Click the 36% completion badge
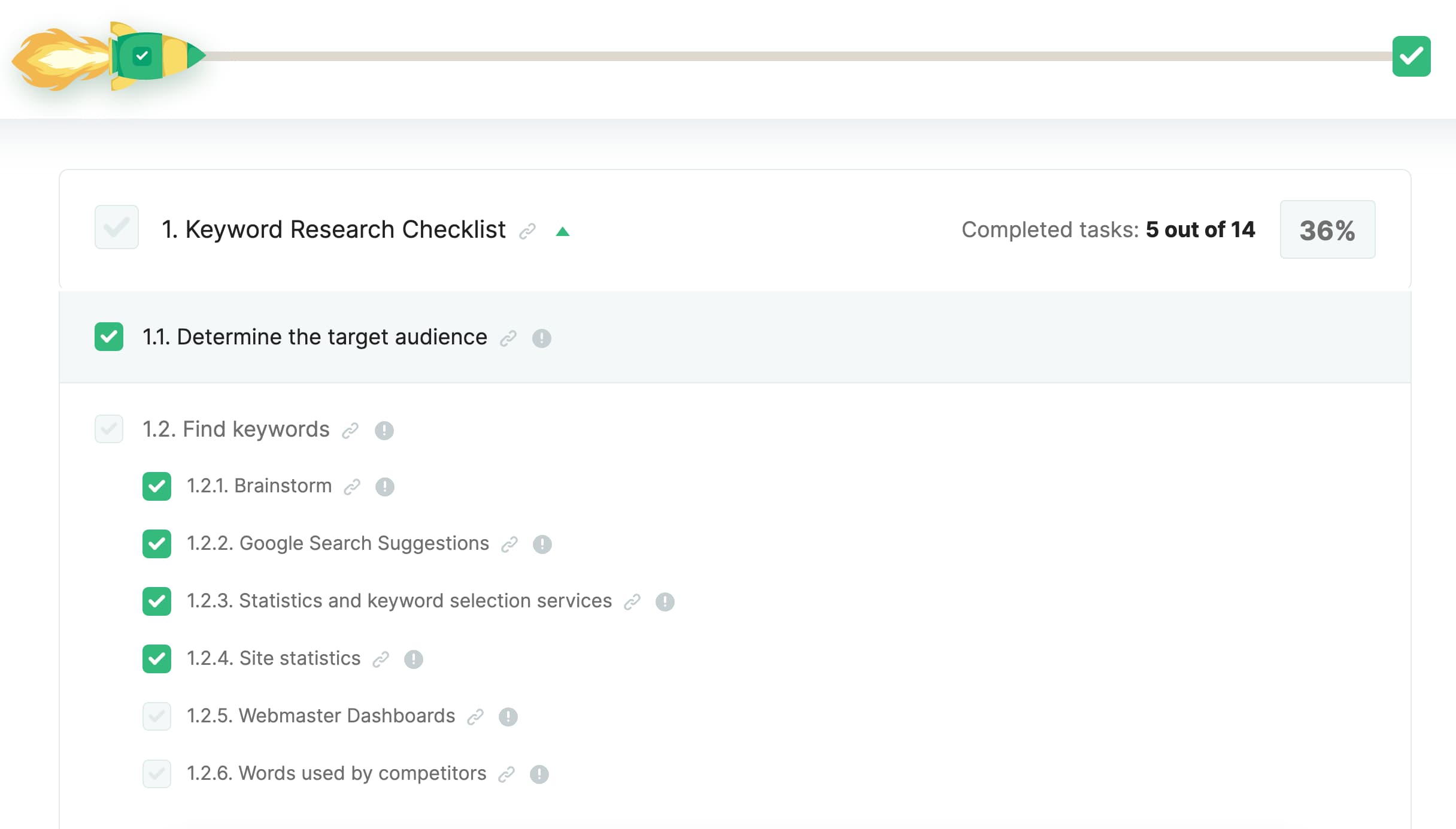 tap(1327, 229)
